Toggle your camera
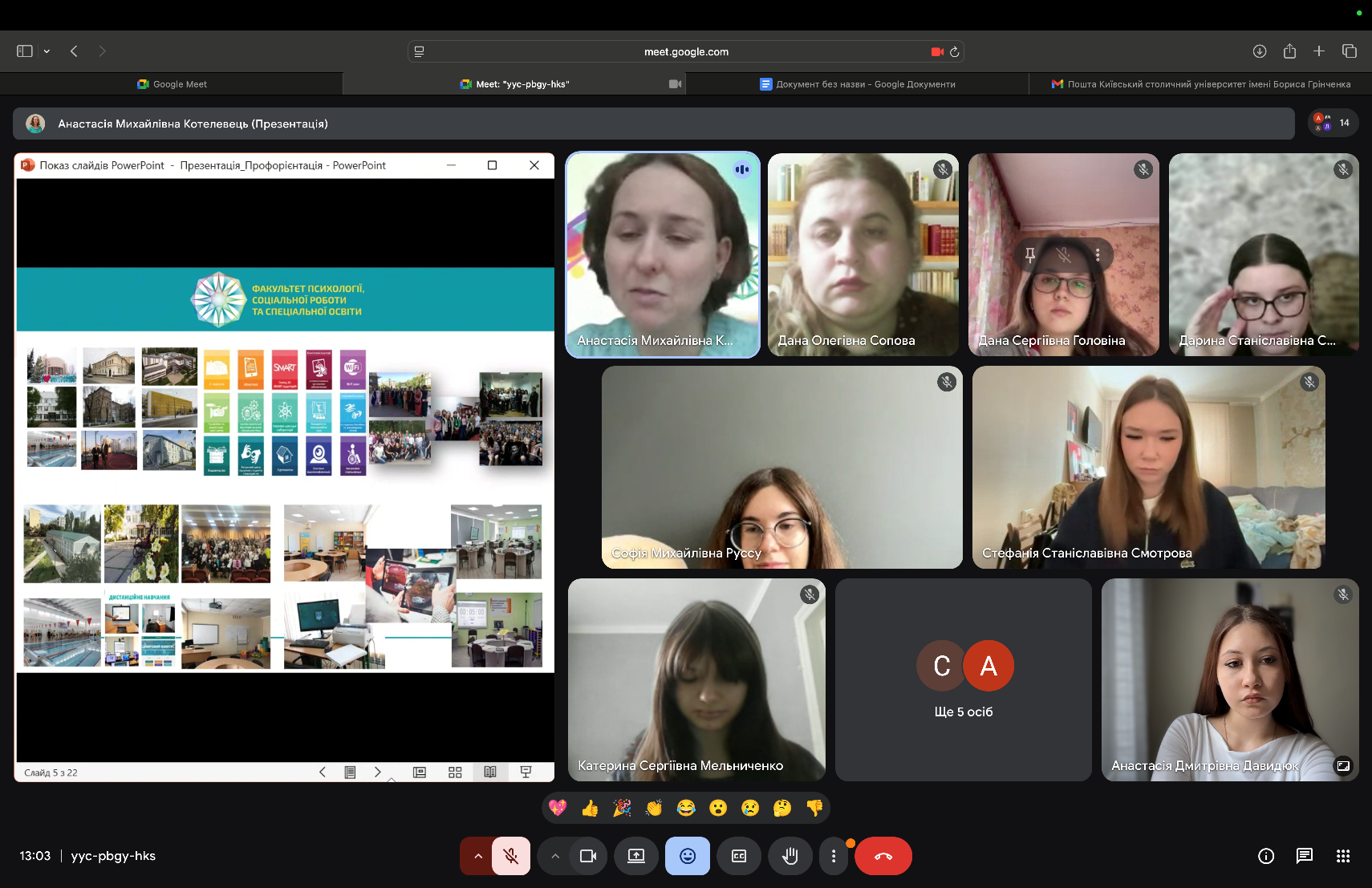 (588, 856)
